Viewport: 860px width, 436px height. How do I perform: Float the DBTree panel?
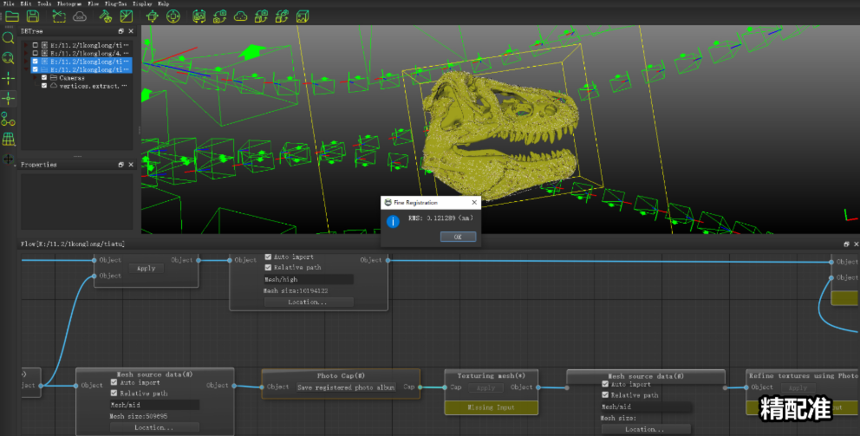(121, 31)
